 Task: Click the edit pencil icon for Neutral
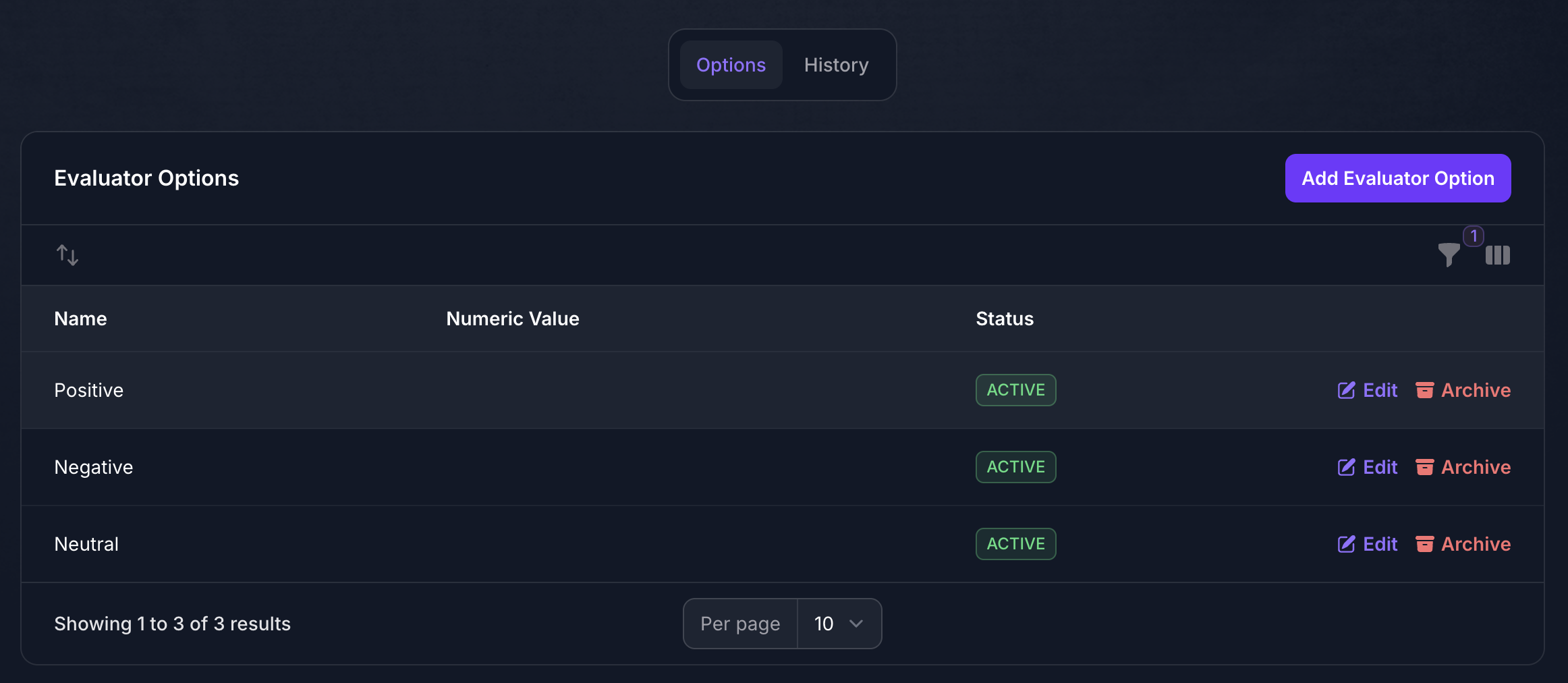point(1346,544)
